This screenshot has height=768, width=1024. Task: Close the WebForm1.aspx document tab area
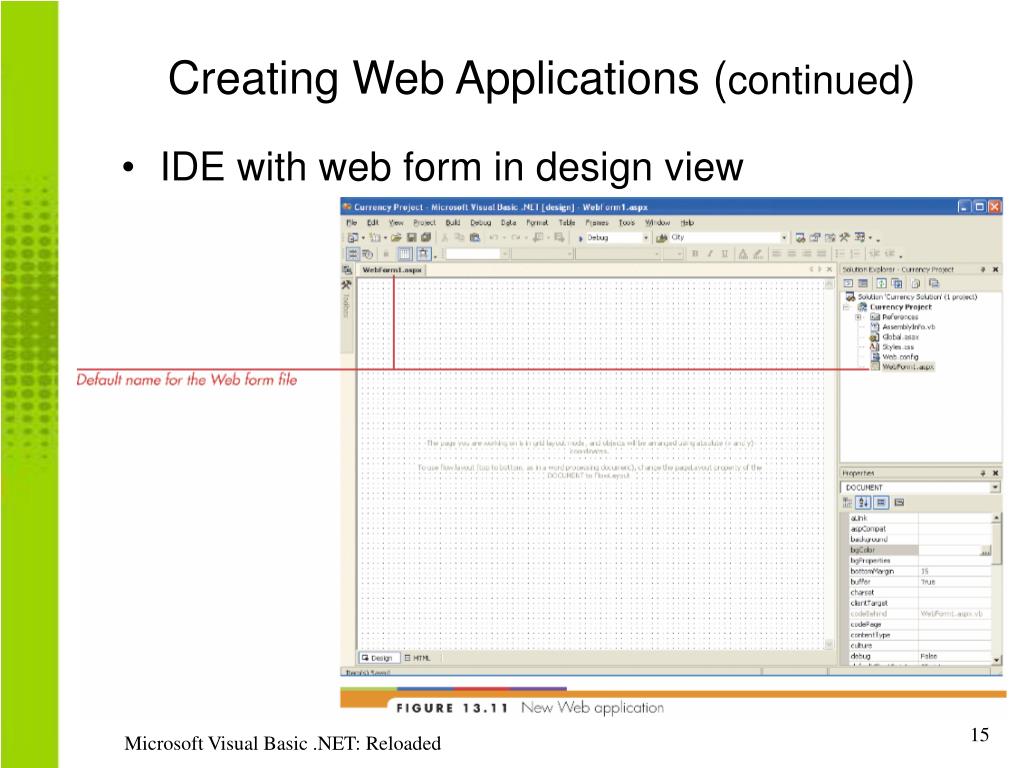(829, 269)
